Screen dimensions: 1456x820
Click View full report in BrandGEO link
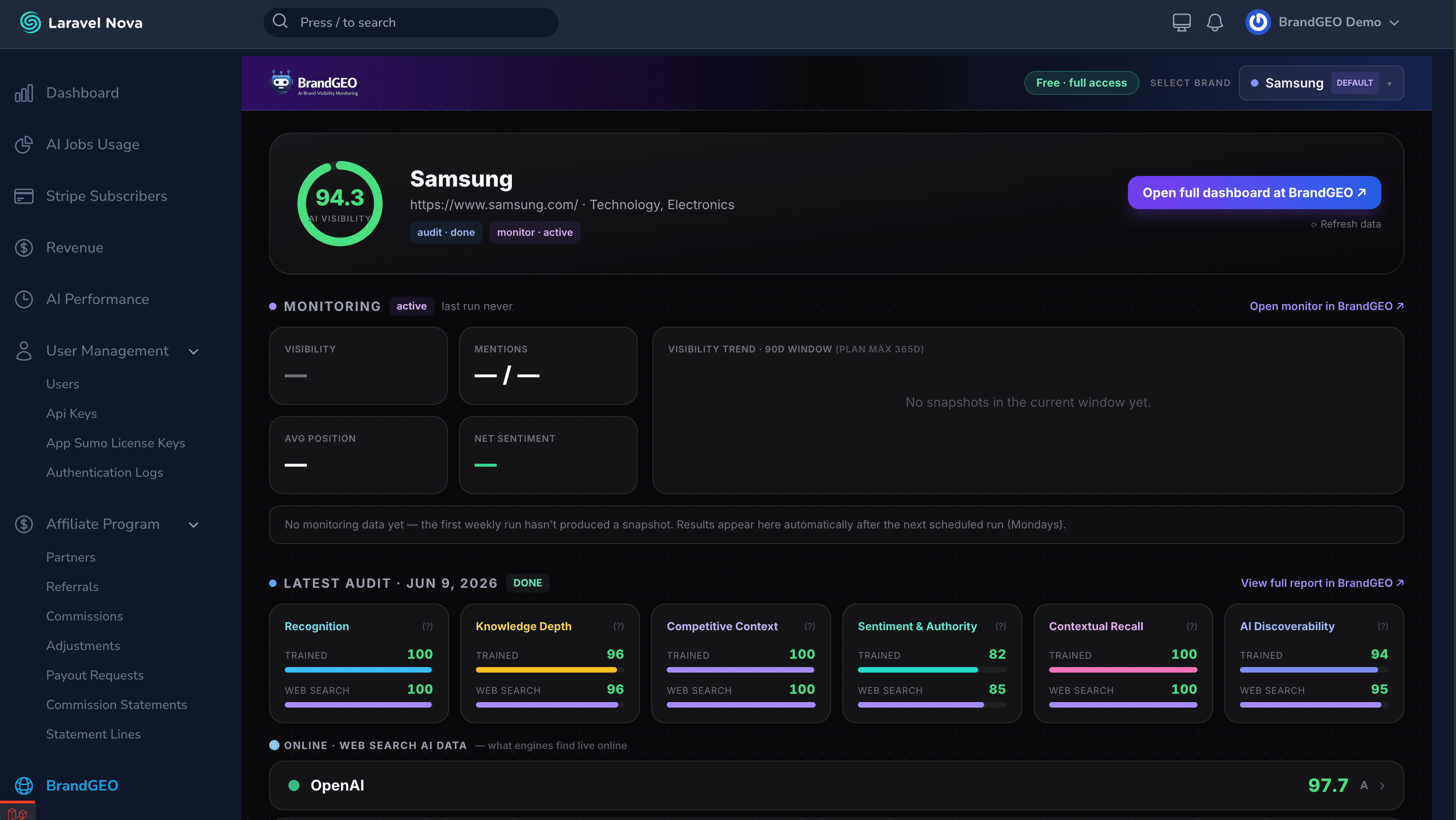1322,583
